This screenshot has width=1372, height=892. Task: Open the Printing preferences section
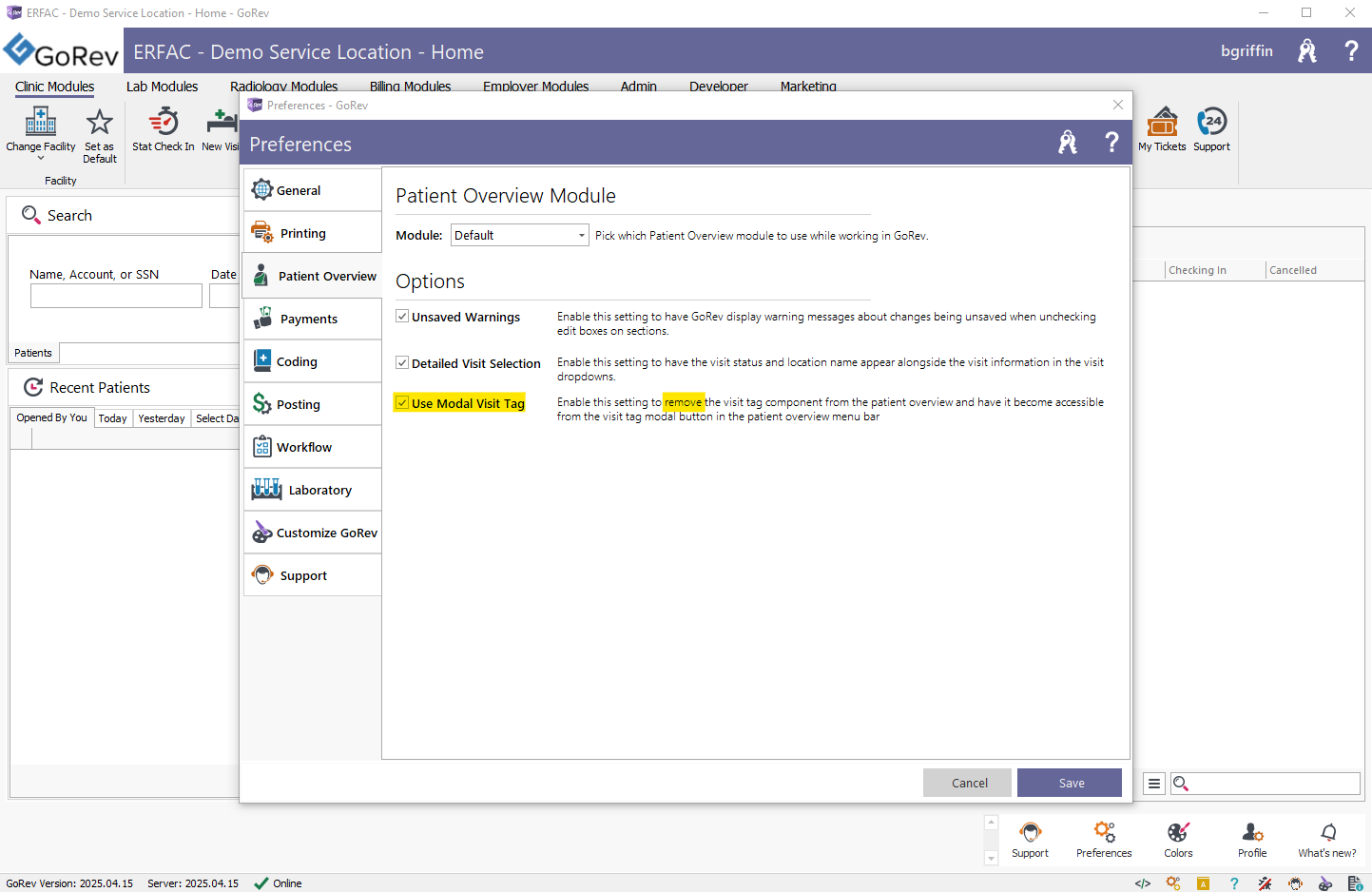pos(312,233)
